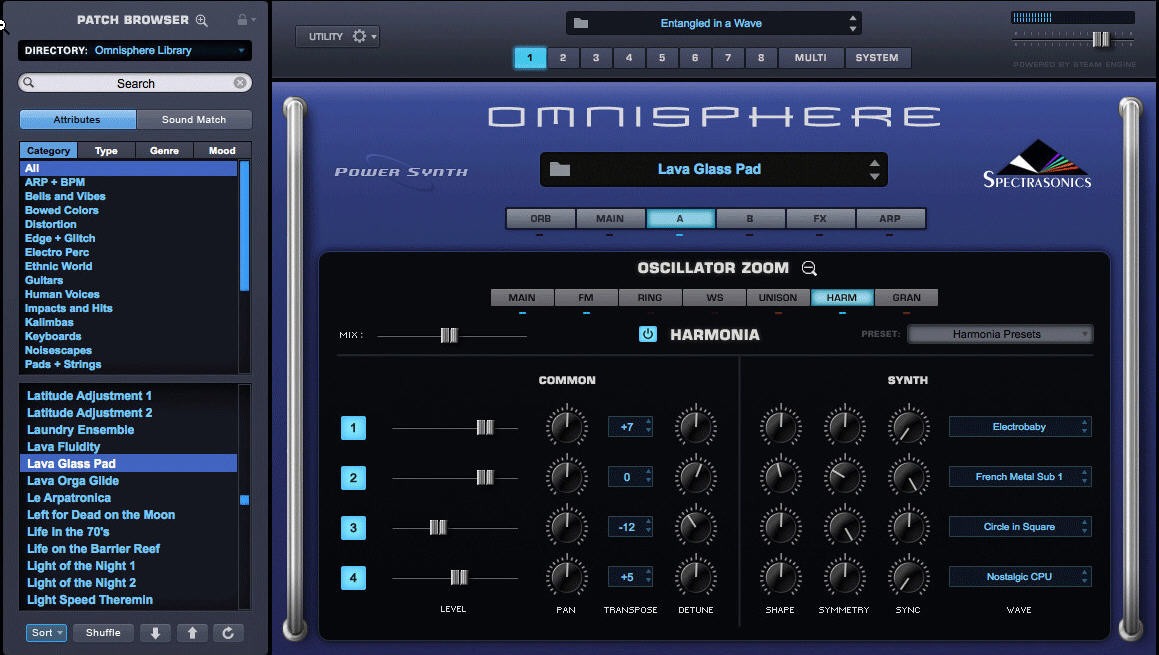Open the patch folder icon beside Lava Glass Pad
This screenshot has height=655, width=1159.
560,169
